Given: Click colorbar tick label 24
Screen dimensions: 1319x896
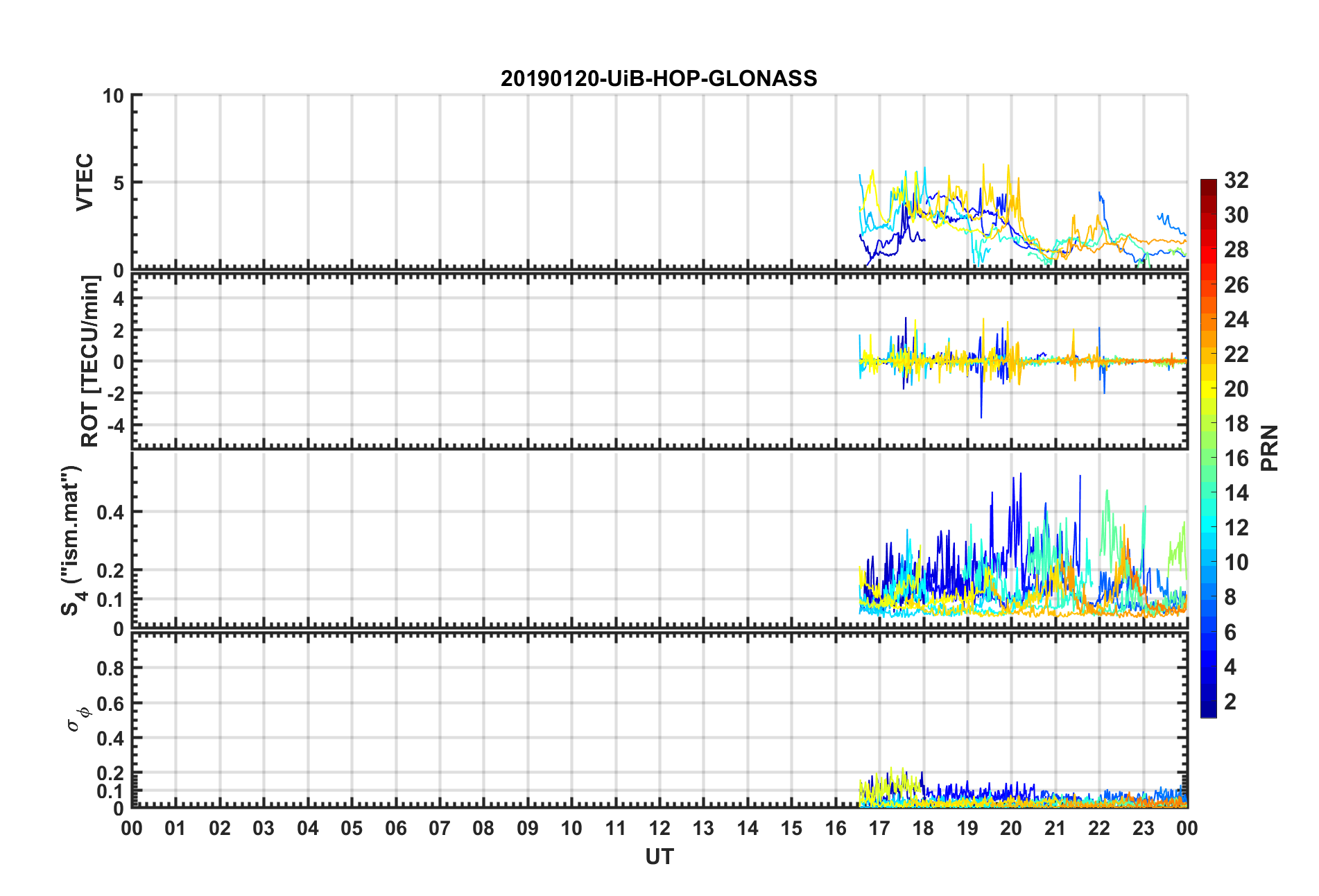Looking at the screenshot, I should [x=1236, y=320].
